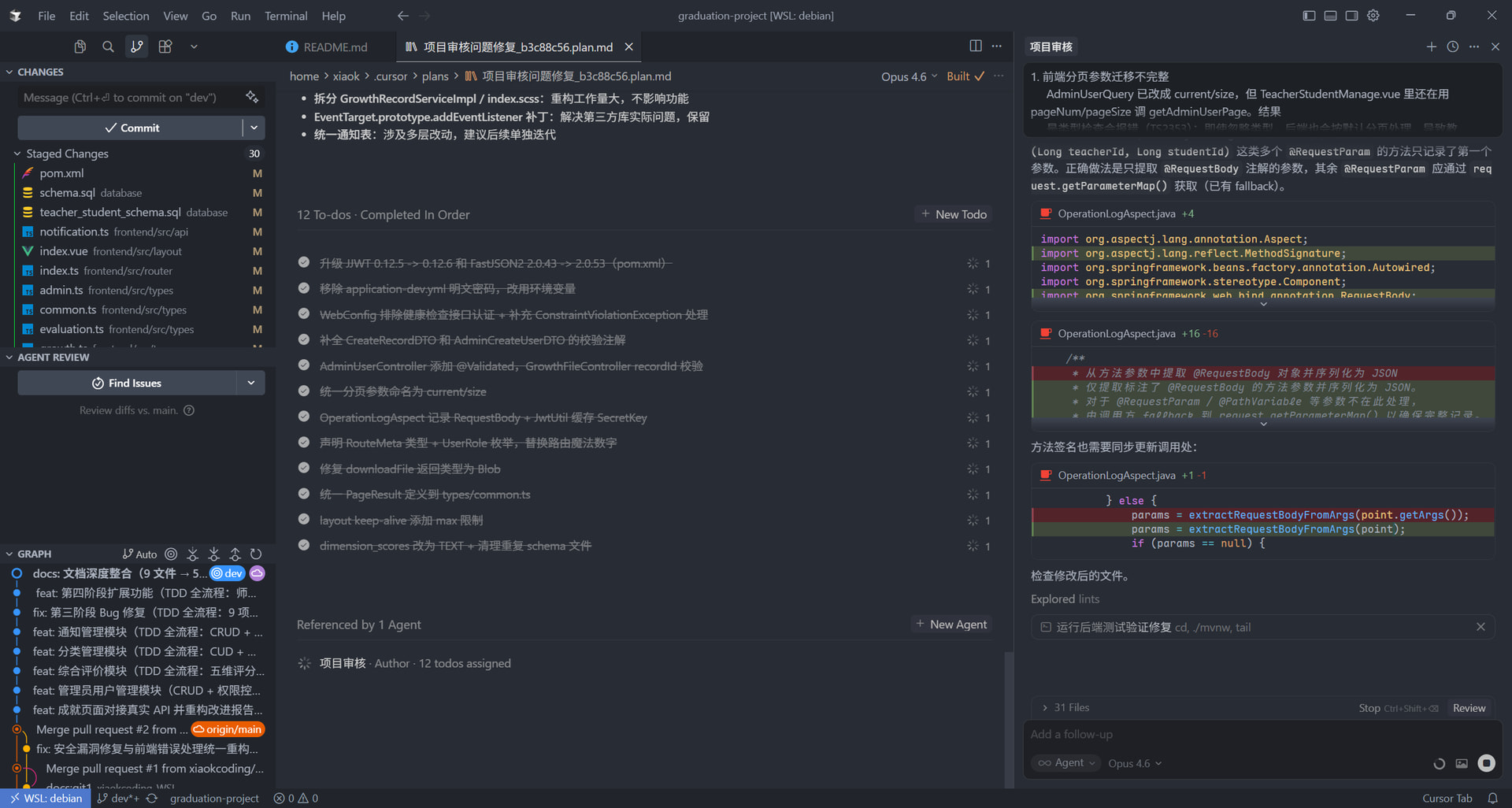
Task: Click the Commit button
Action: click(131, 128)
